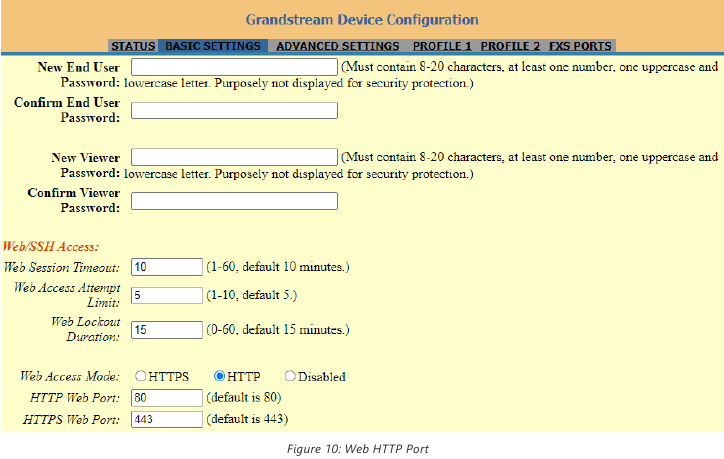This screenshot has height=459, width=724.
Task: Click the Web Access Mode label
Action: coord(70,376)
